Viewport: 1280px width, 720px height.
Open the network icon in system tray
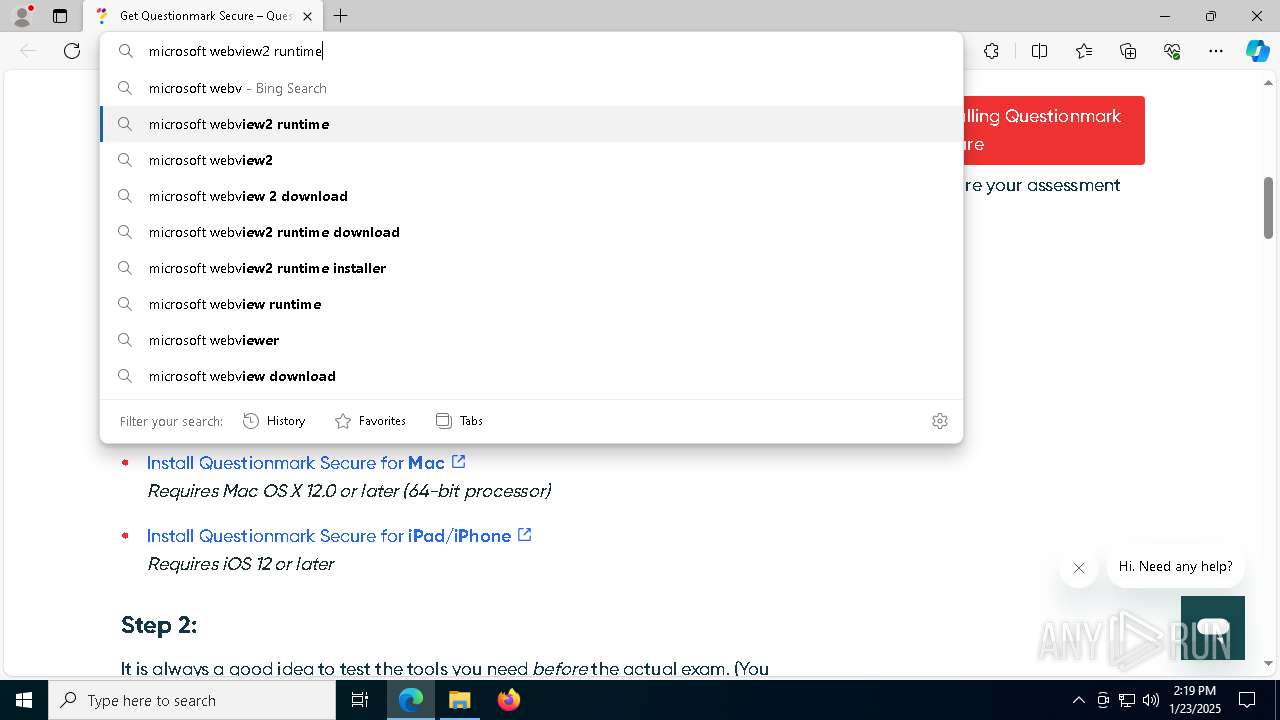[x=1127, y=700]
